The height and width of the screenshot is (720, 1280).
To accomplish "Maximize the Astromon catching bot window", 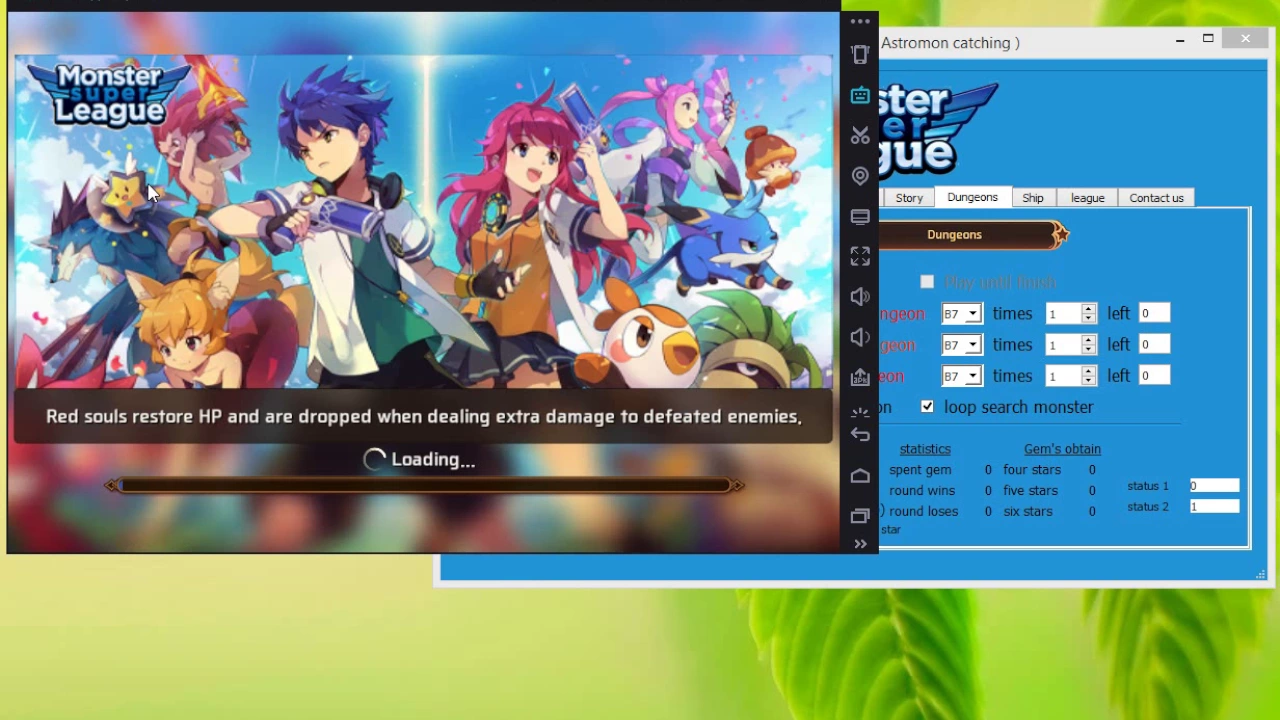I will (1208, 39).
